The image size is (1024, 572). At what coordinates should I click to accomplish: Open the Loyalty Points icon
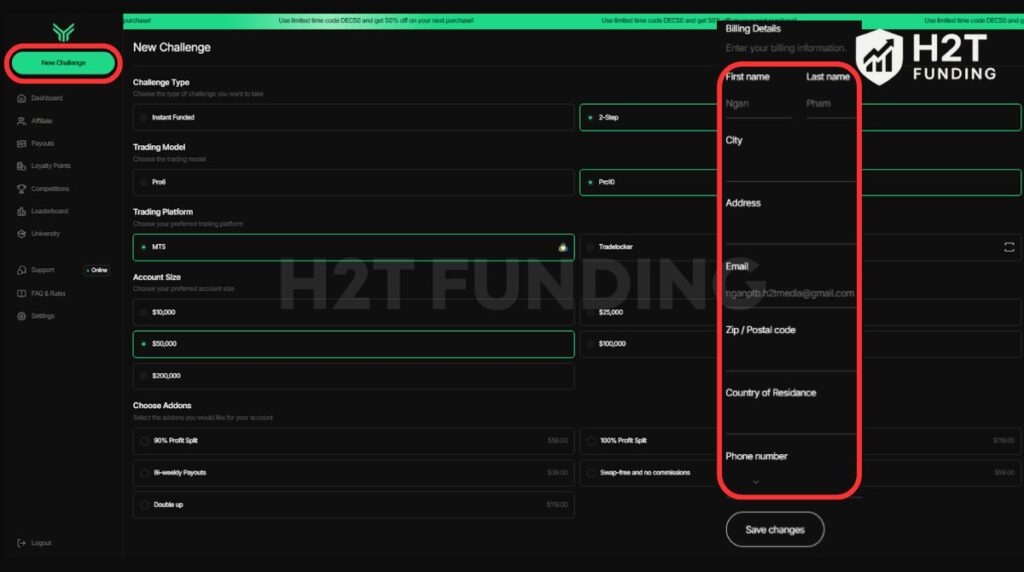coord(22,166)
